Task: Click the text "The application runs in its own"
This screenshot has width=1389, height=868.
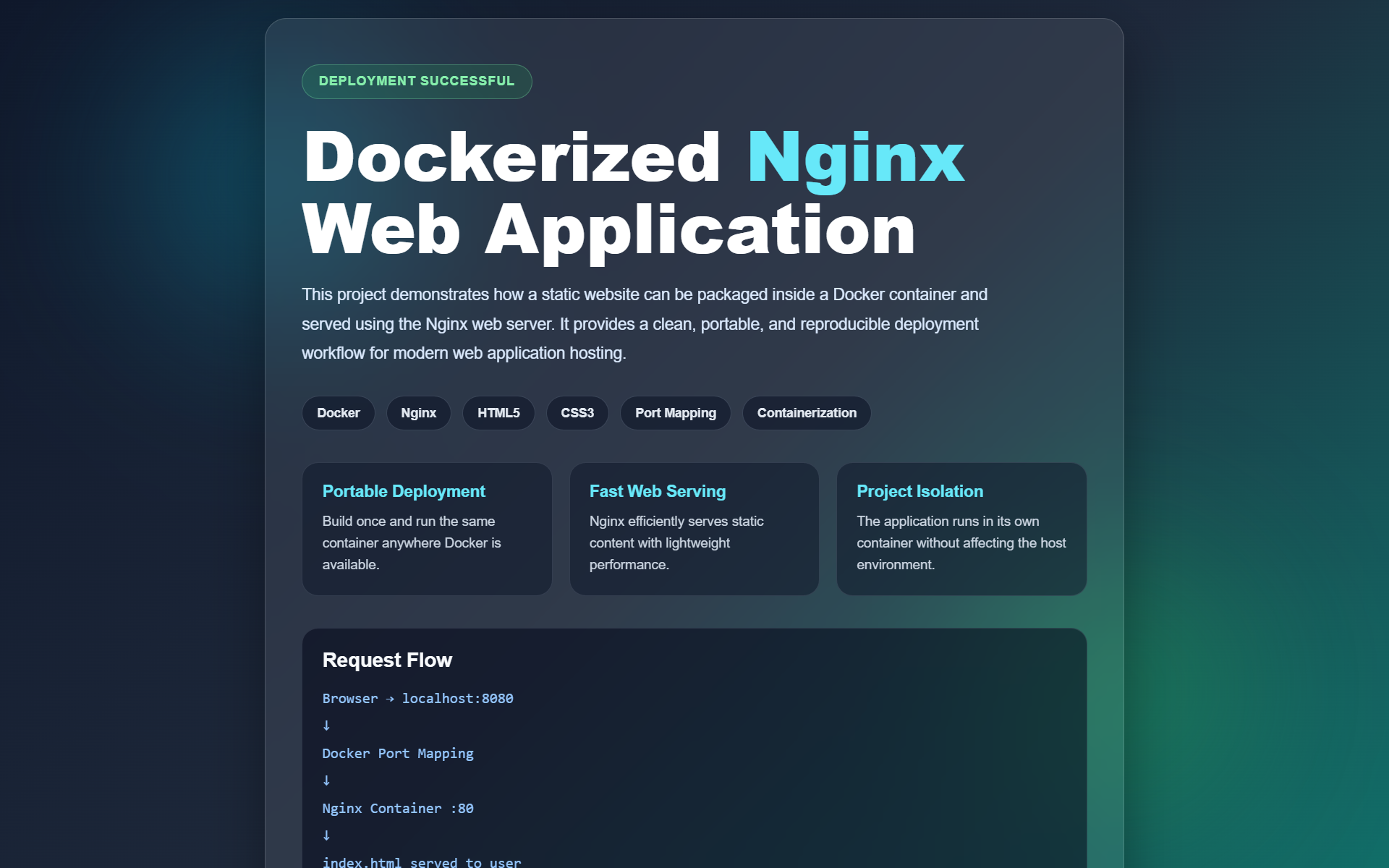Action: pyautogui.click(x=948, y=522)
